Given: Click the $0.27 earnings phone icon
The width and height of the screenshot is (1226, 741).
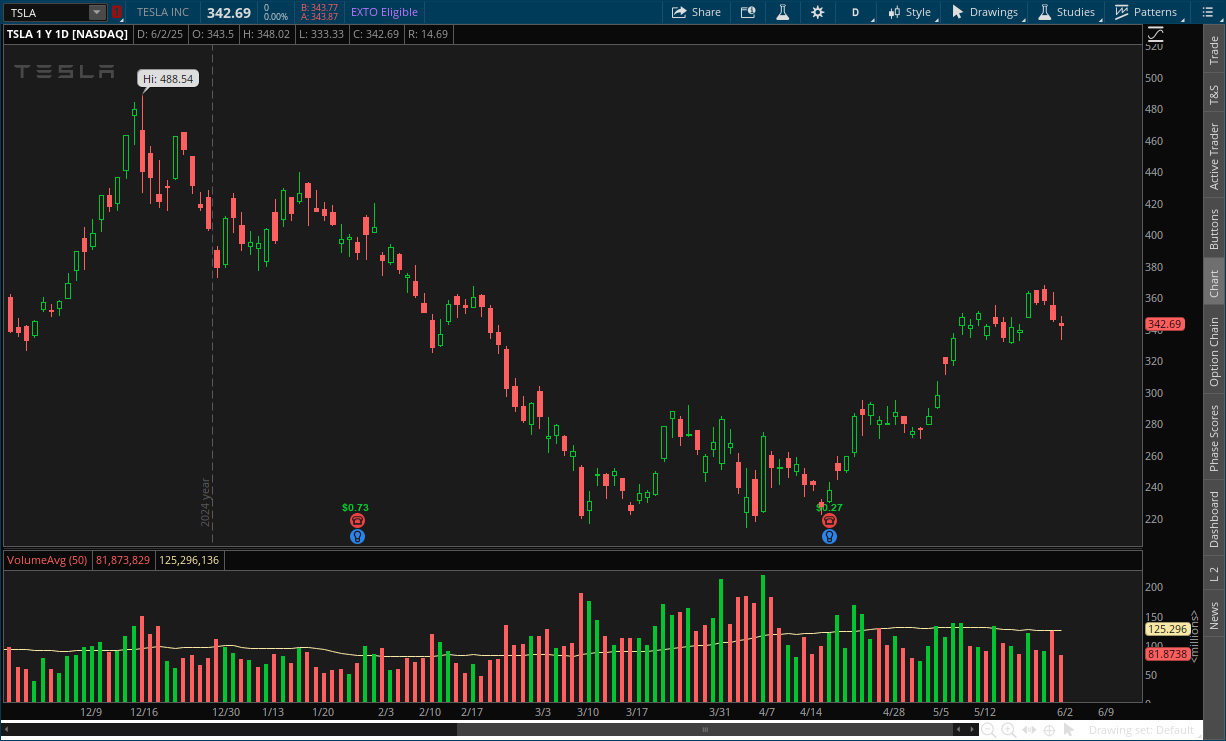Looking at the screenshot, I should click(x=829, y=521).
